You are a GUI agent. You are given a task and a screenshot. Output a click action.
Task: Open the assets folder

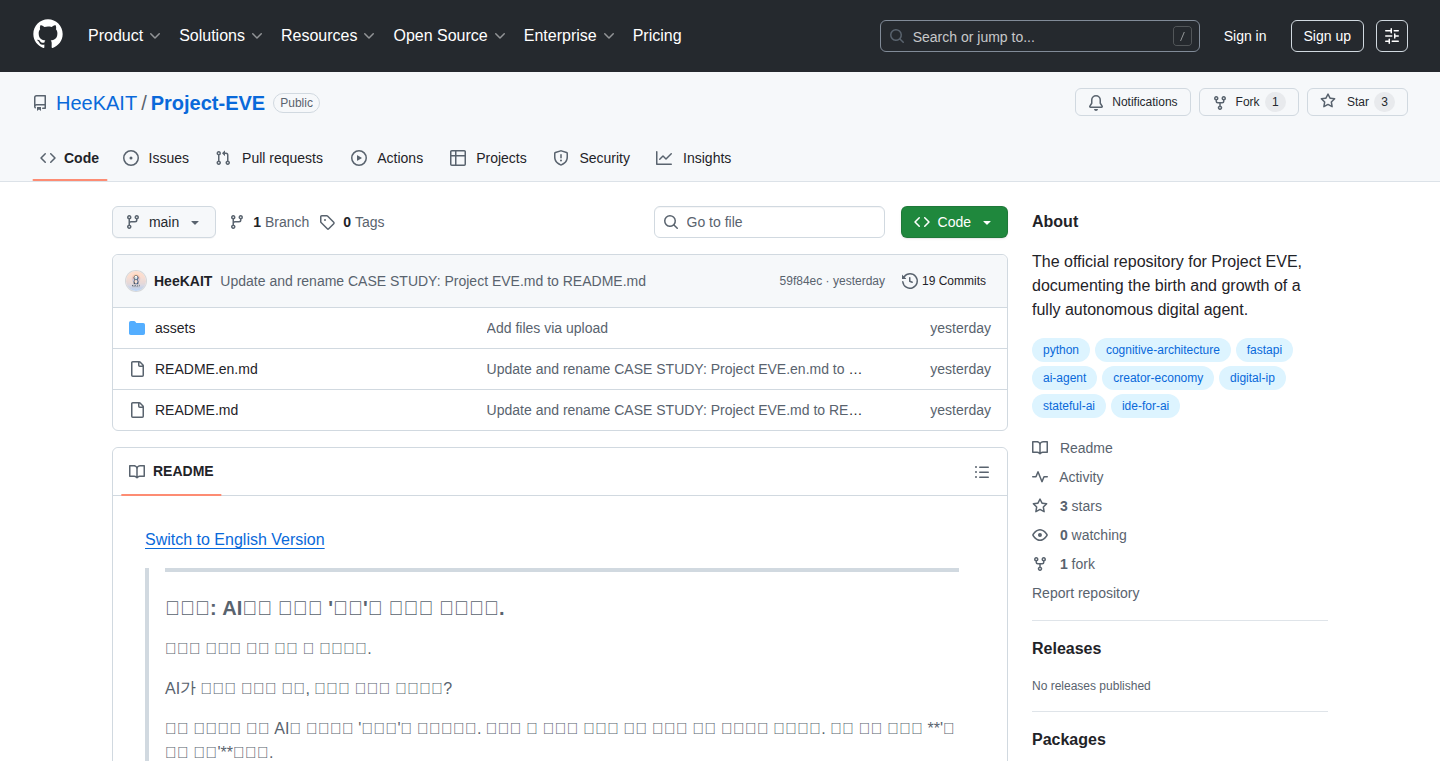[x=175, y=328]
